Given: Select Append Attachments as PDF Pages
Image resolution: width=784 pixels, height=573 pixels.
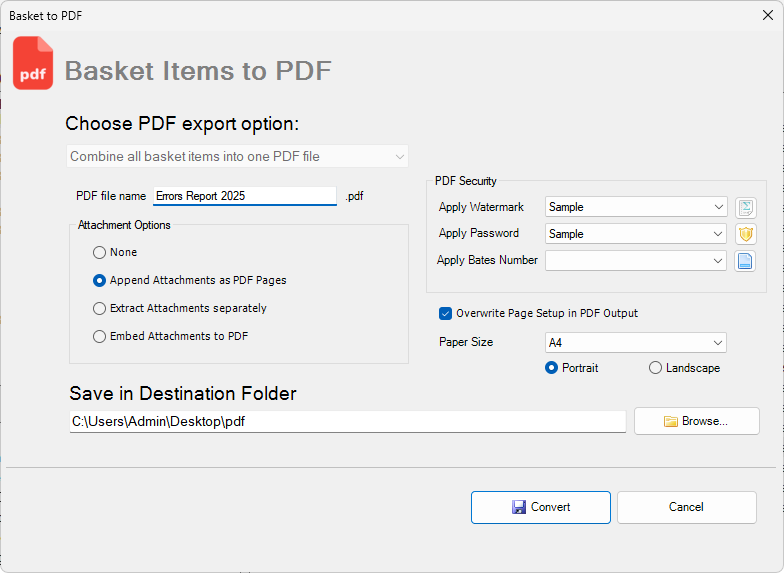Looking at the screenshot, I should [x=99, y=281].
